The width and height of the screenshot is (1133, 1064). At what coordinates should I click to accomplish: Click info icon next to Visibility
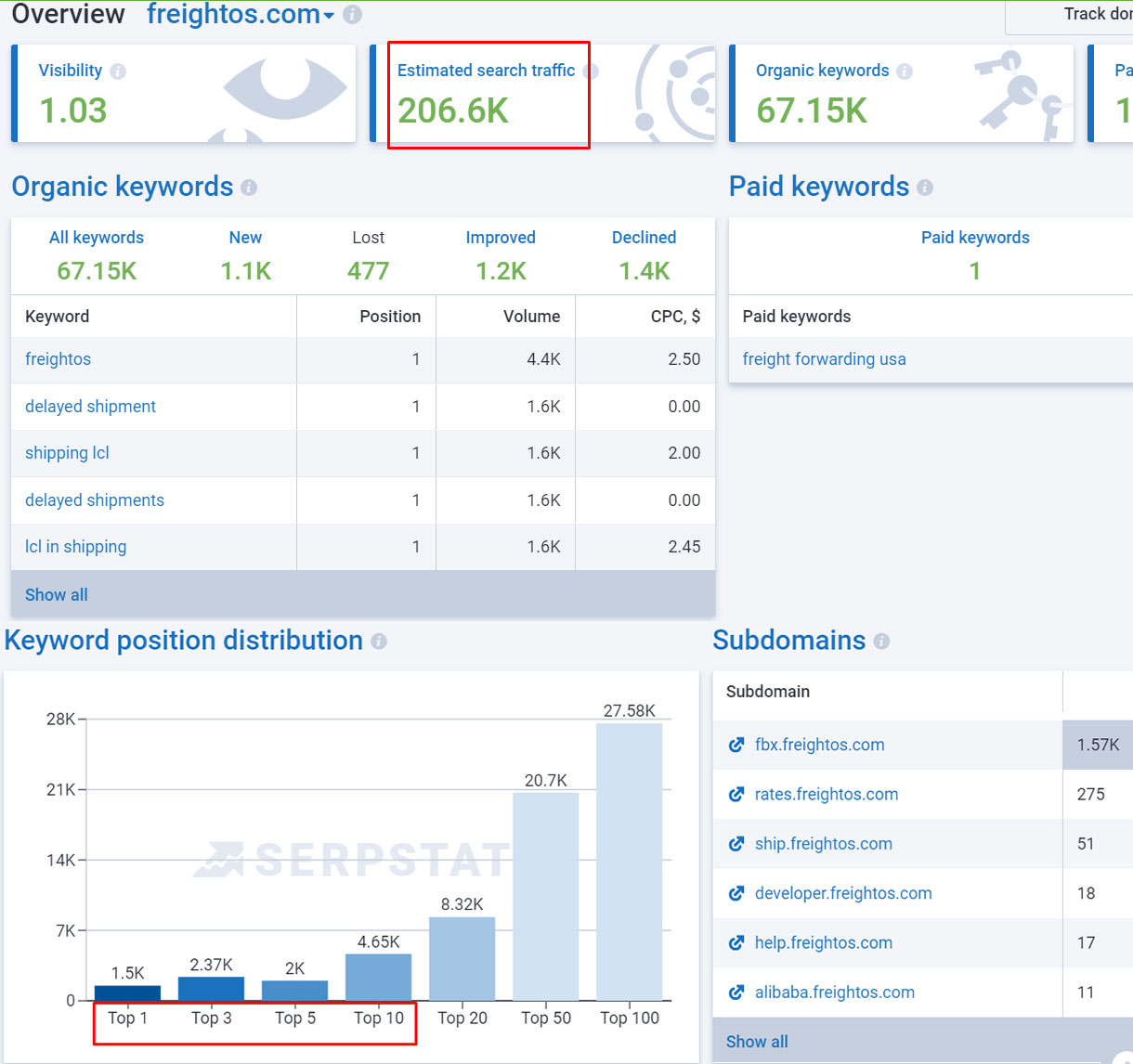click(x=118, y=71)
